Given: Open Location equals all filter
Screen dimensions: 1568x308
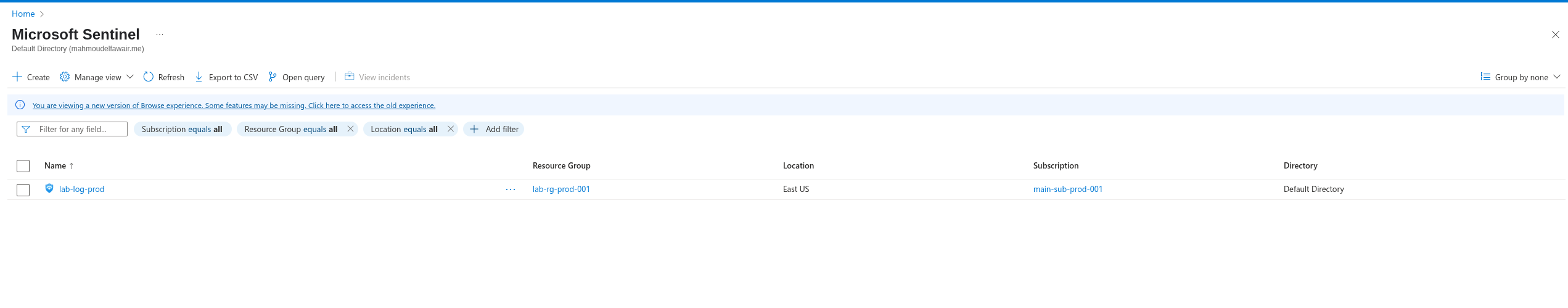Looking at the screenshot, I should [404, 129].
